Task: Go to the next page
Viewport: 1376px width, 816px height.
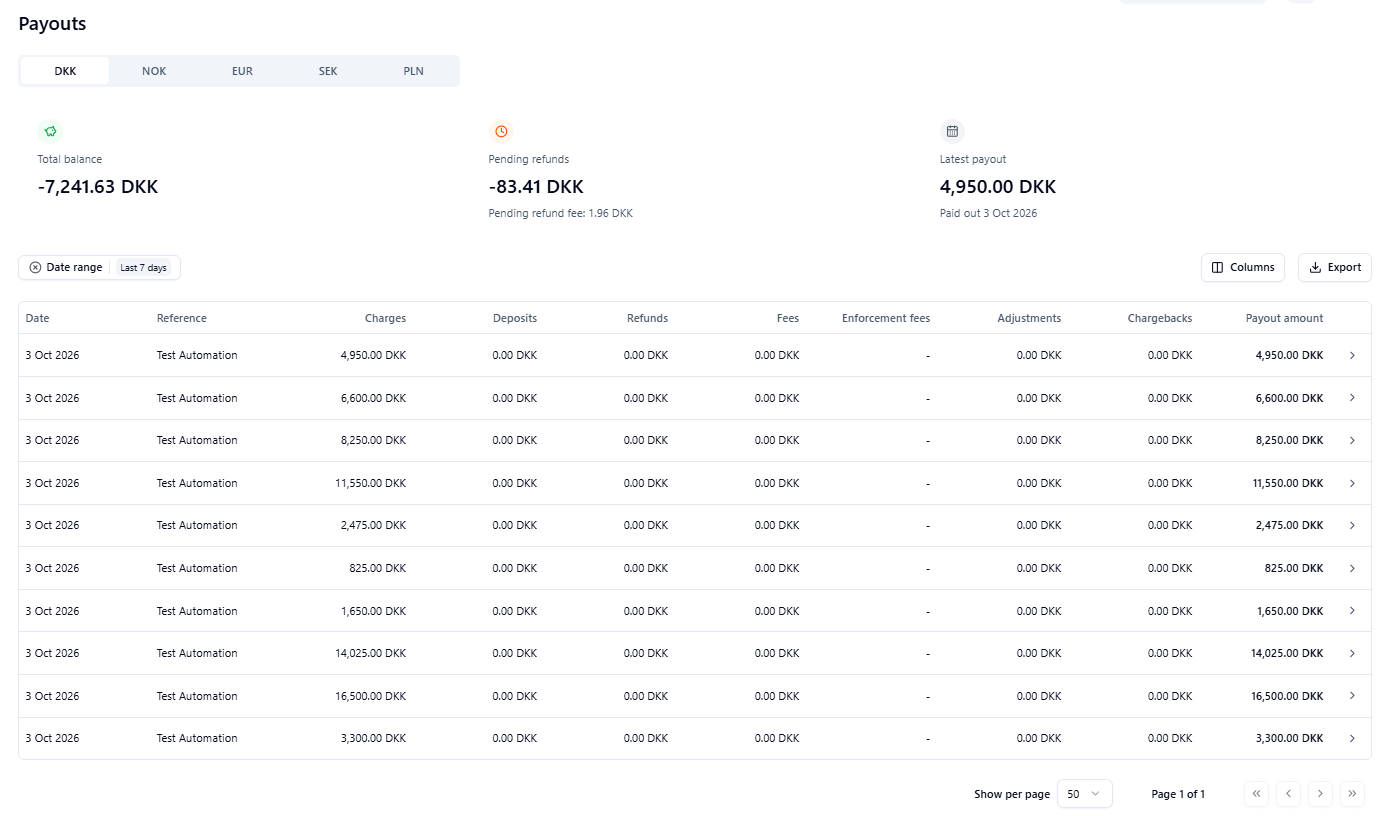Action: [1321, 794]
